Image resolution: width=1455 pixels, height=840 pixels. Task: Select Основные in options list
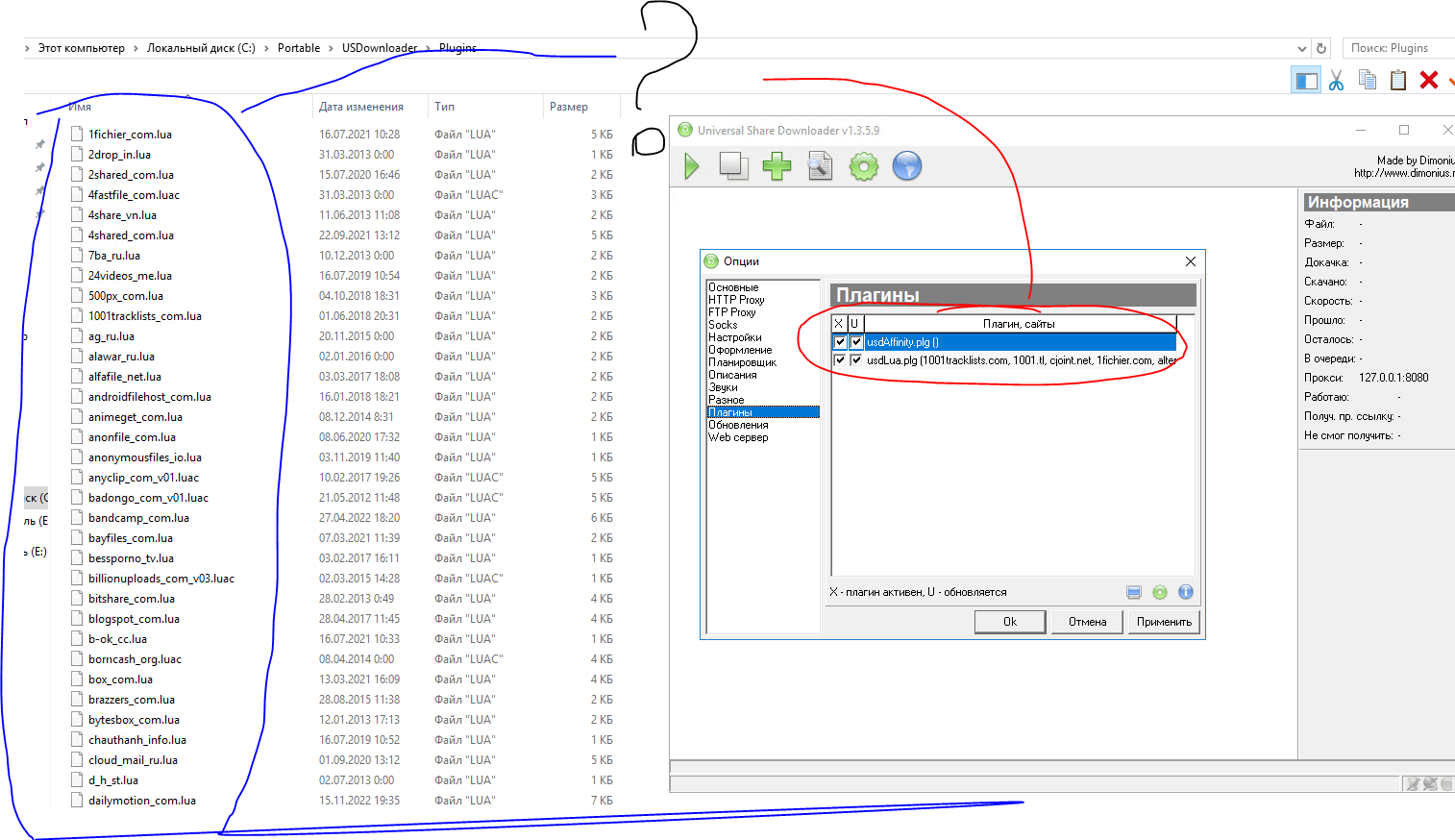733,287
